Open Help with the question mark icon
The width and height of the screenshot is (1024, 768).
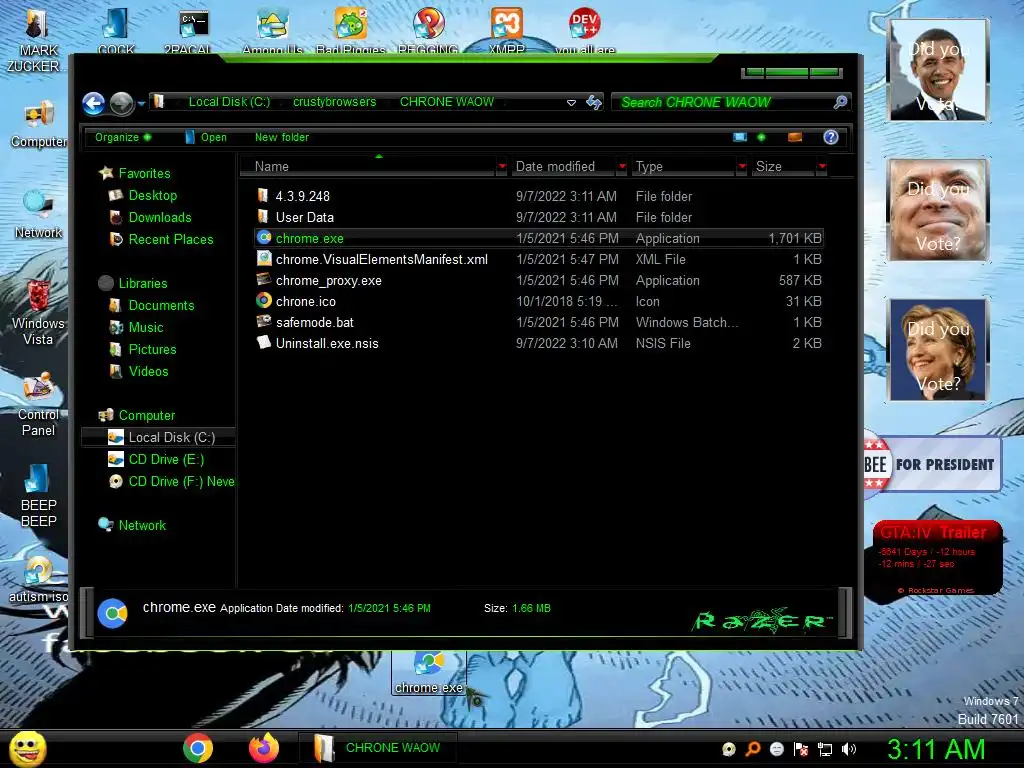click(831, 137)
